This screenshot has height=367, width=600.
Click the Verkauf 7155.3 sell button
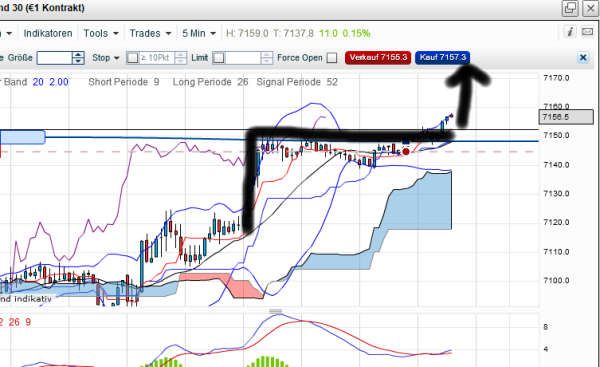[378, 57]
